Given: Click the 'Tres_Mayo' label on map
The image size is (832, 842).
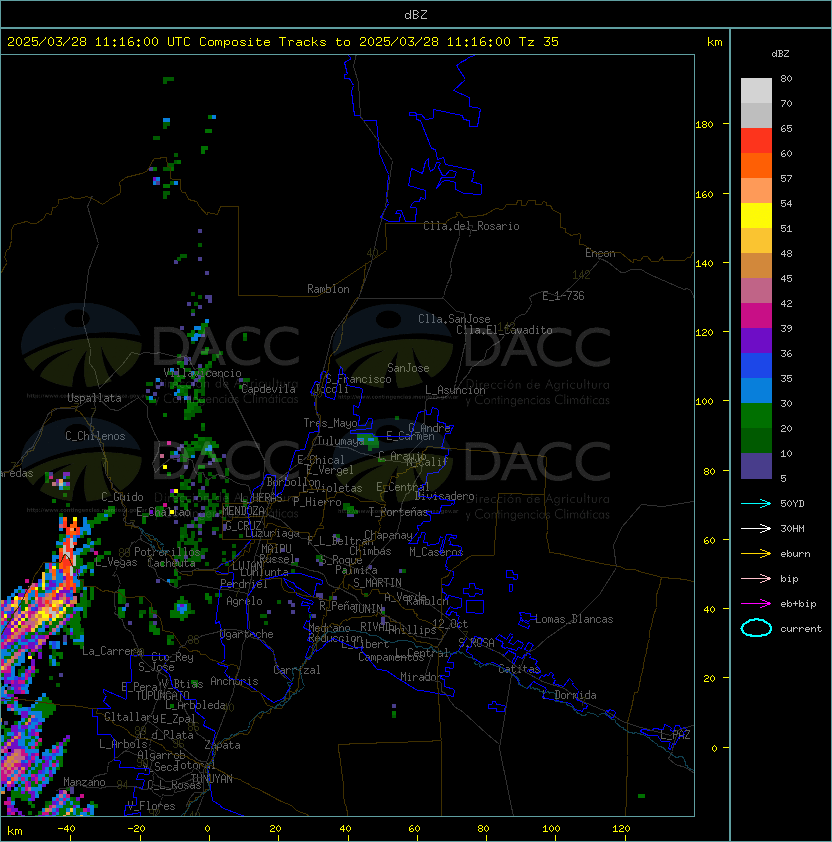Looking at the screenshot, I should coord(330,423).
